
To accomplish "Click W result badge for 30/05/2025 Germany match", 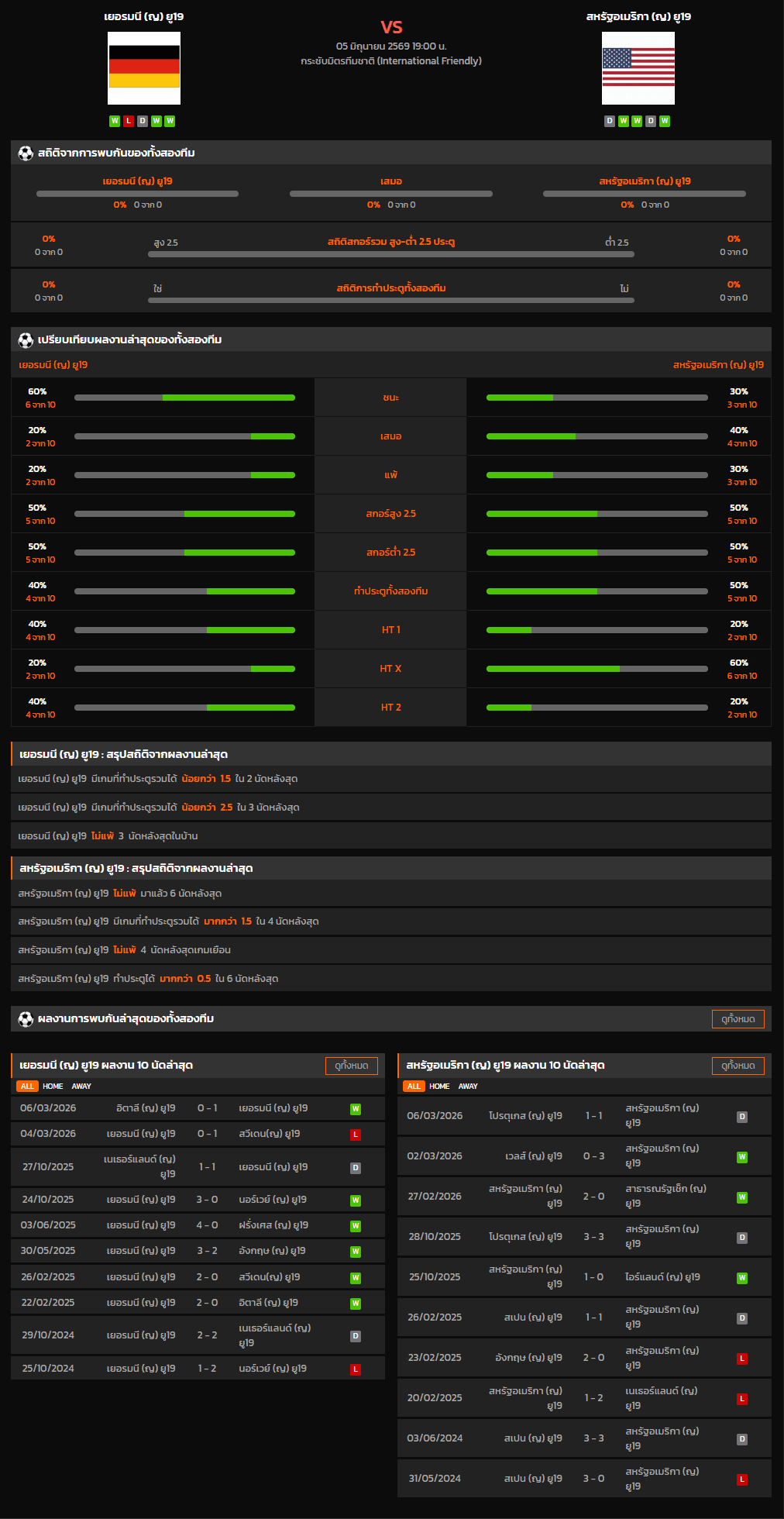I will click(356, 1252).
